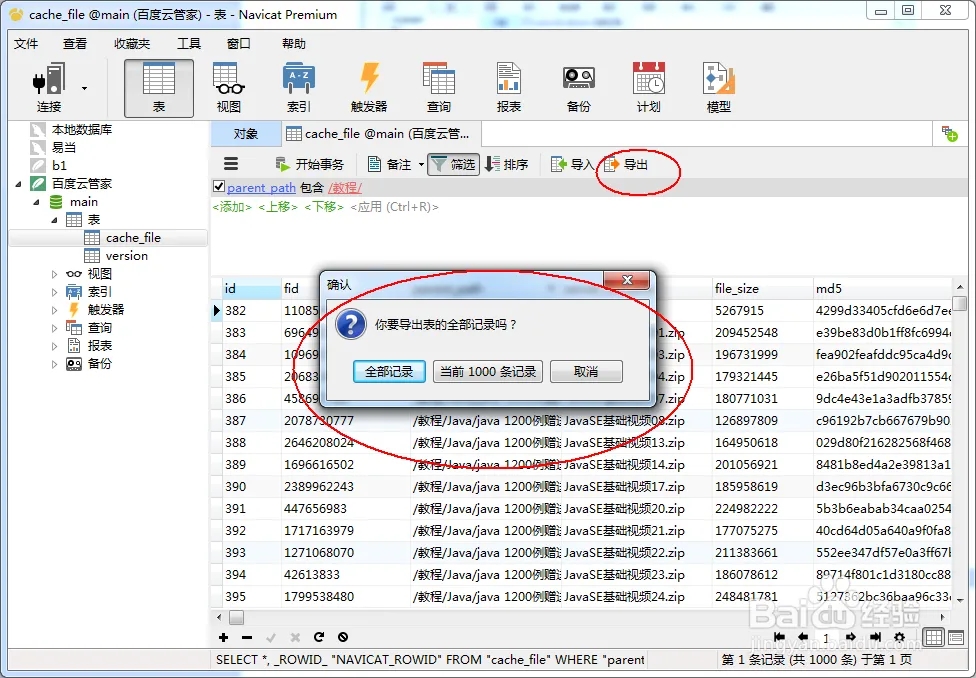Open the 模型 (Model) toolbar icon
The image size is (976, 678).
coord(718,88)
